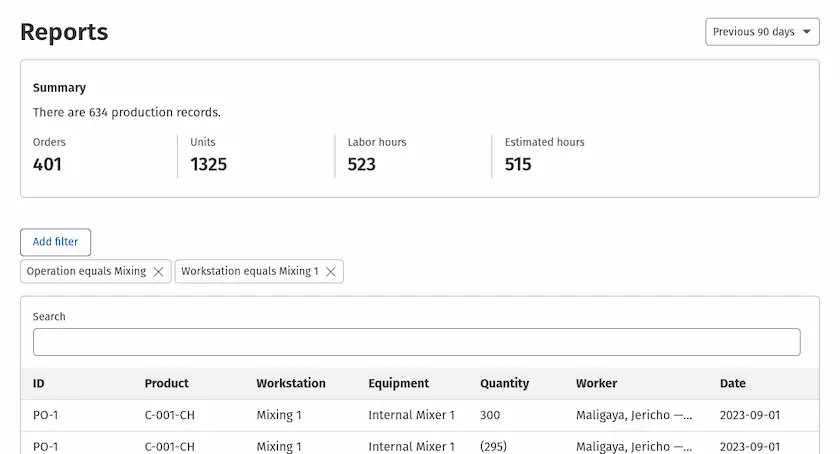Image resolution: width=840 pixels, height=454 pixels.
Task: Select the quantity 300 cell
Action: tap(490, 415)
